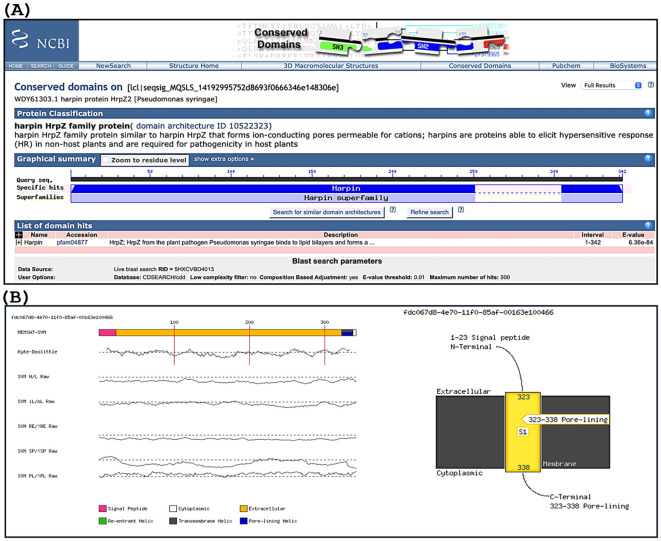The image size is (661, 541).
Task: Click help icon in List of domain hits header
Action: tap(648, 225)
